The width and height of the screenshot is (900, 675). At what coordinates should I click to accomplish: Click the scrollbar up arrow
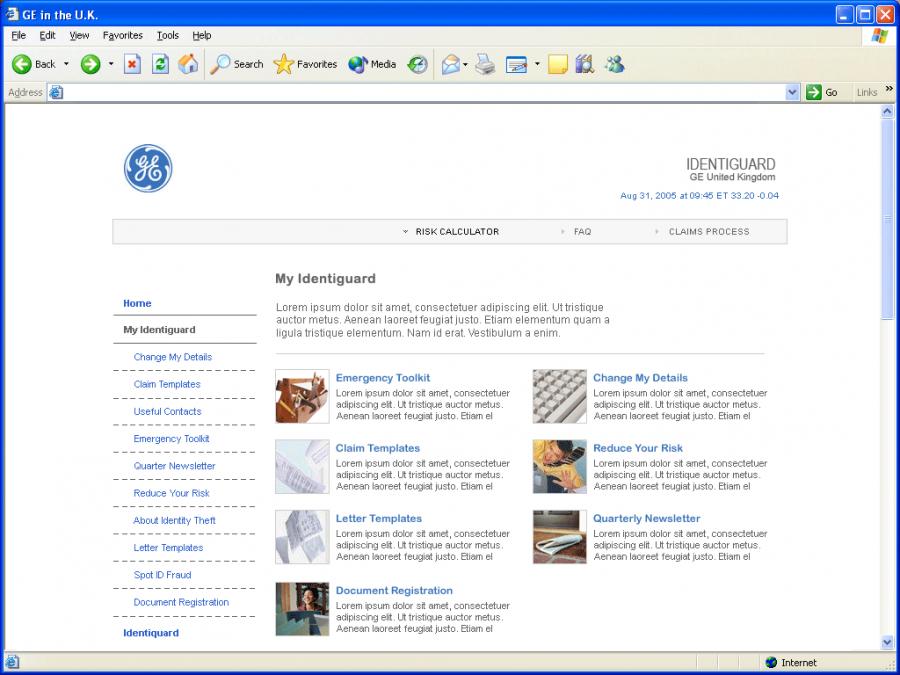pos(887,111)
